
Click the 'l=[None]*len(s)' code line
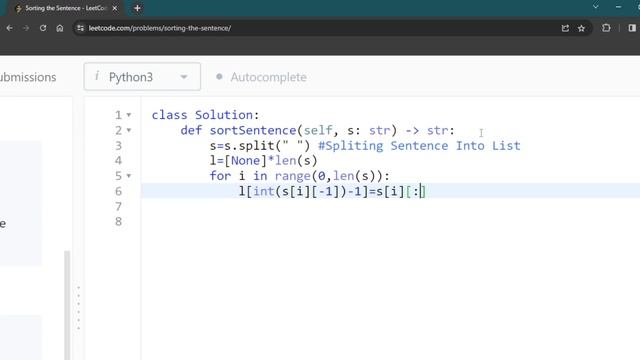263,161
